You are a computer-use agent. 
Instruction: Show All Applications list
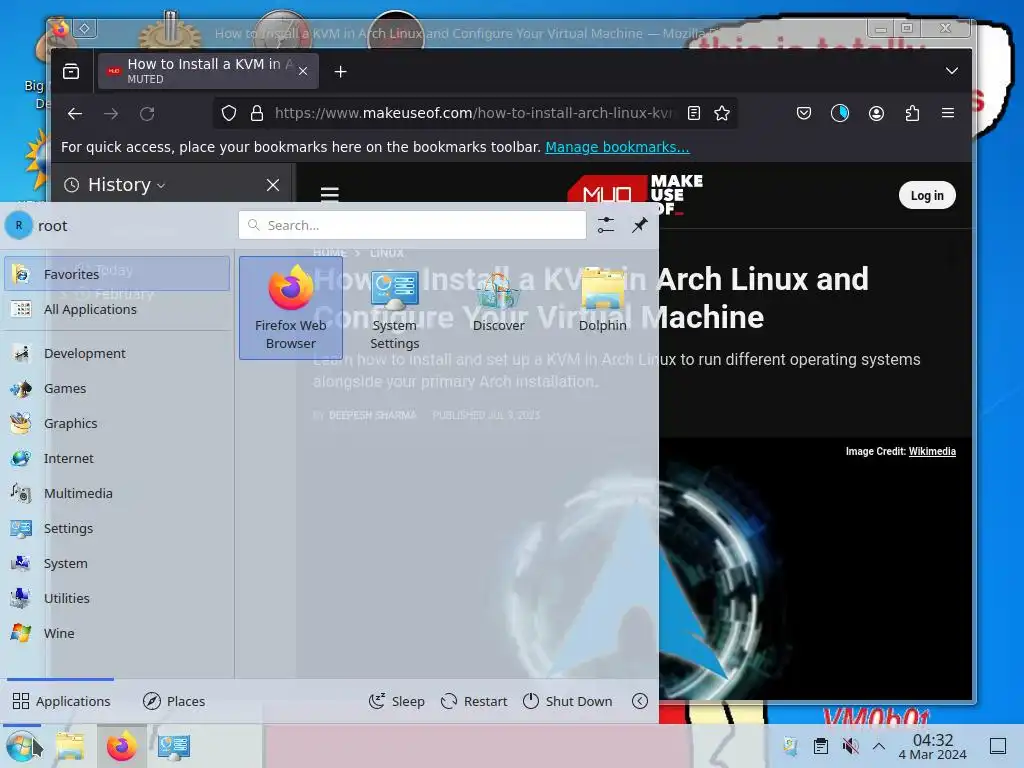click(x=117, y=309)
